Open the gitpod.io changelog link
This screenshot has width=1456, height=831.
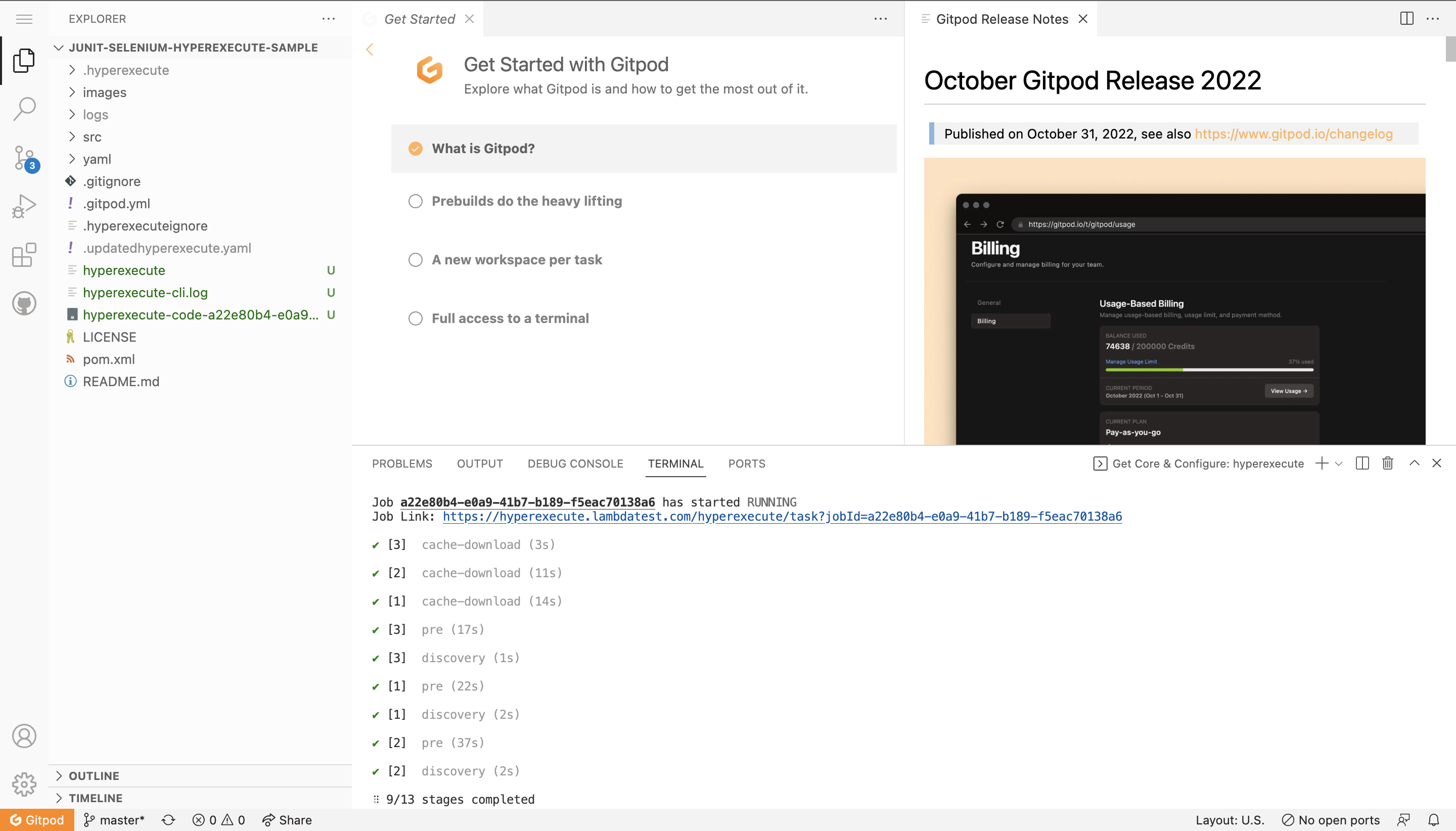1293,133
